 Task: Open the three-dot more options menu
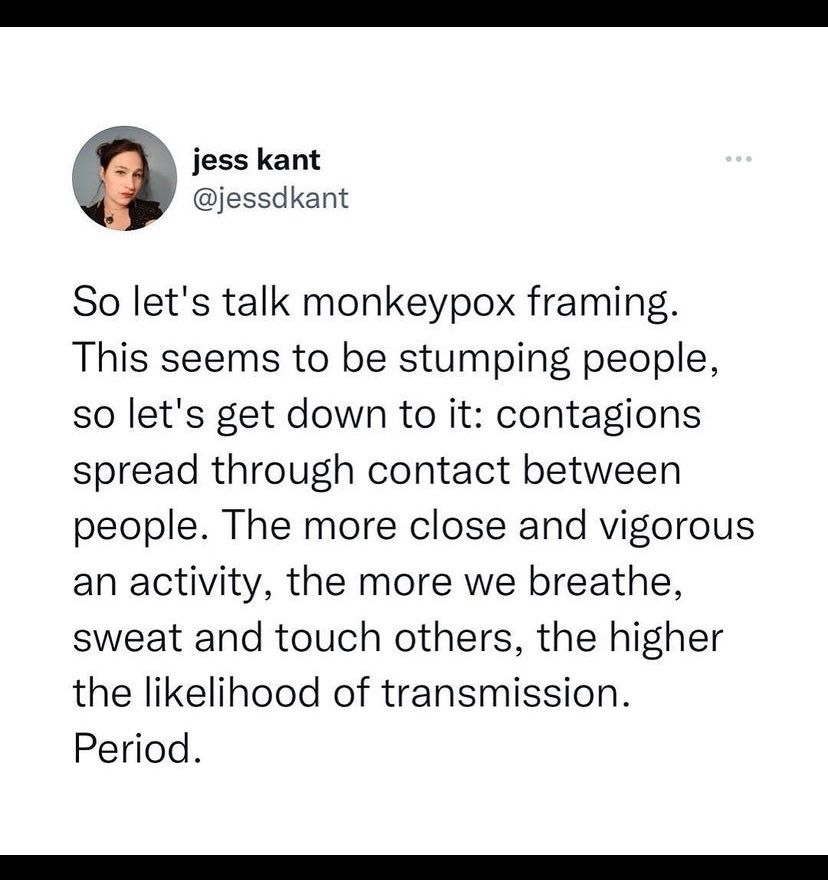[738, 159]
